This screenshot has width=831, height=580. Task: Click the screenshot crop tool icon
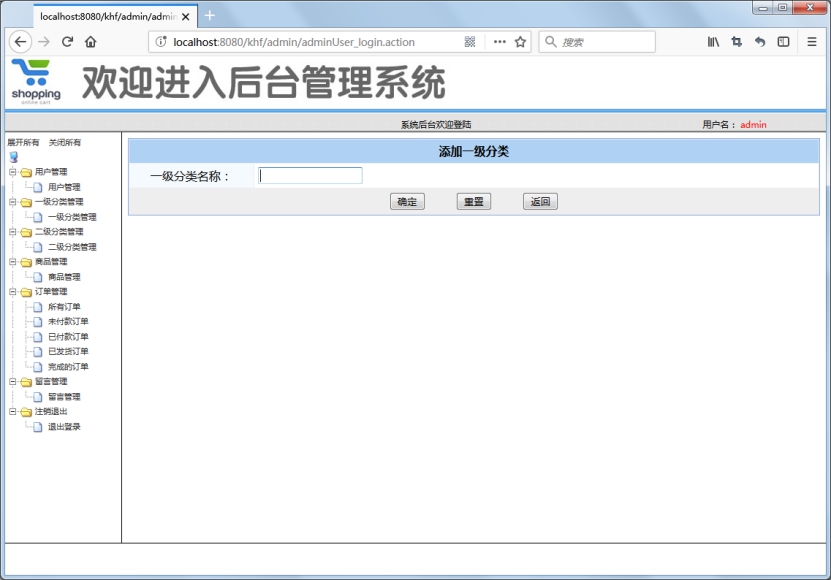[737, 42]
